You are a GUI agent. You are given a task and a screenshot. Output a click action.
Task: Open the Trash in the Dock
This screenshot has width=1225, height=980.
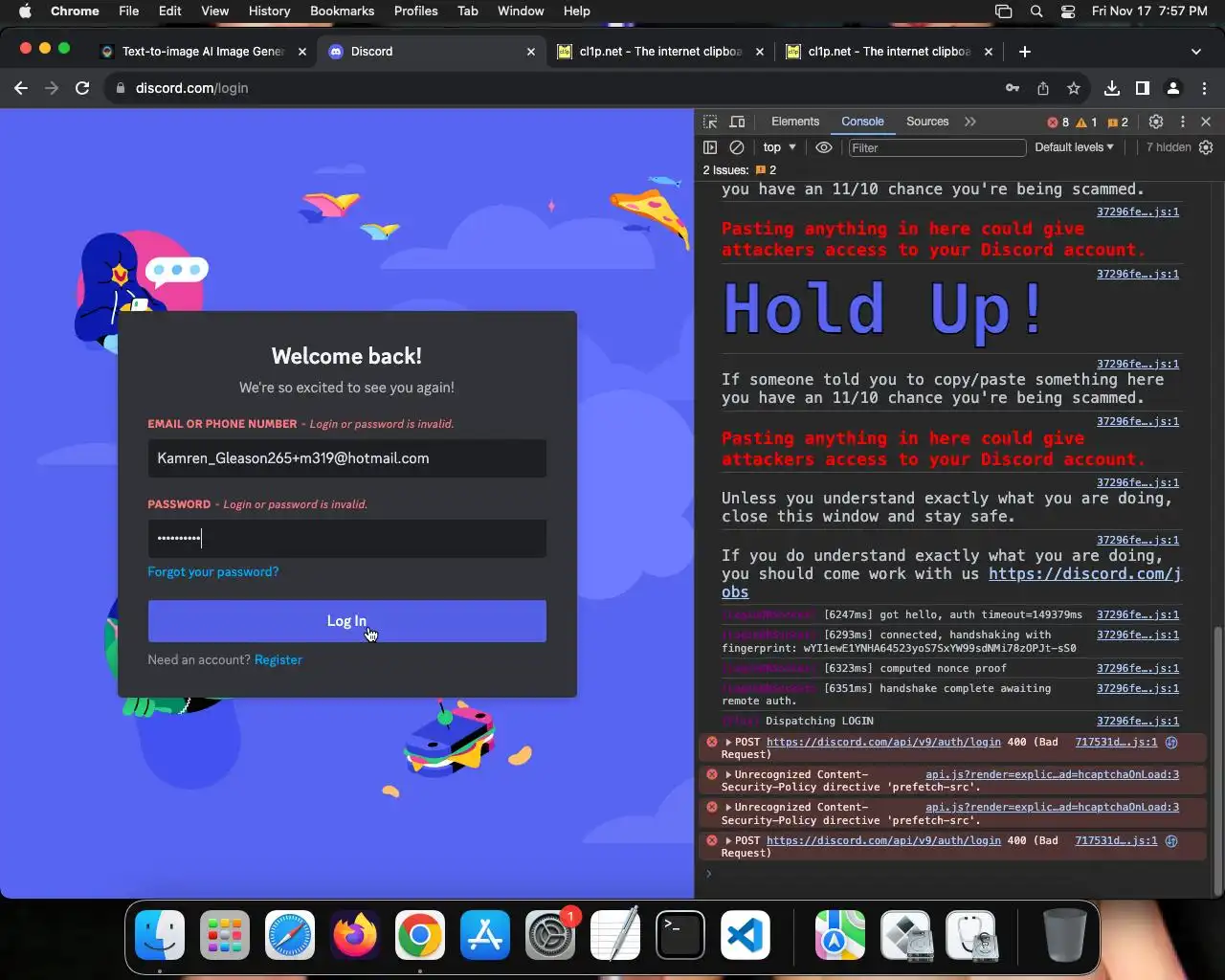[1064, 935]
